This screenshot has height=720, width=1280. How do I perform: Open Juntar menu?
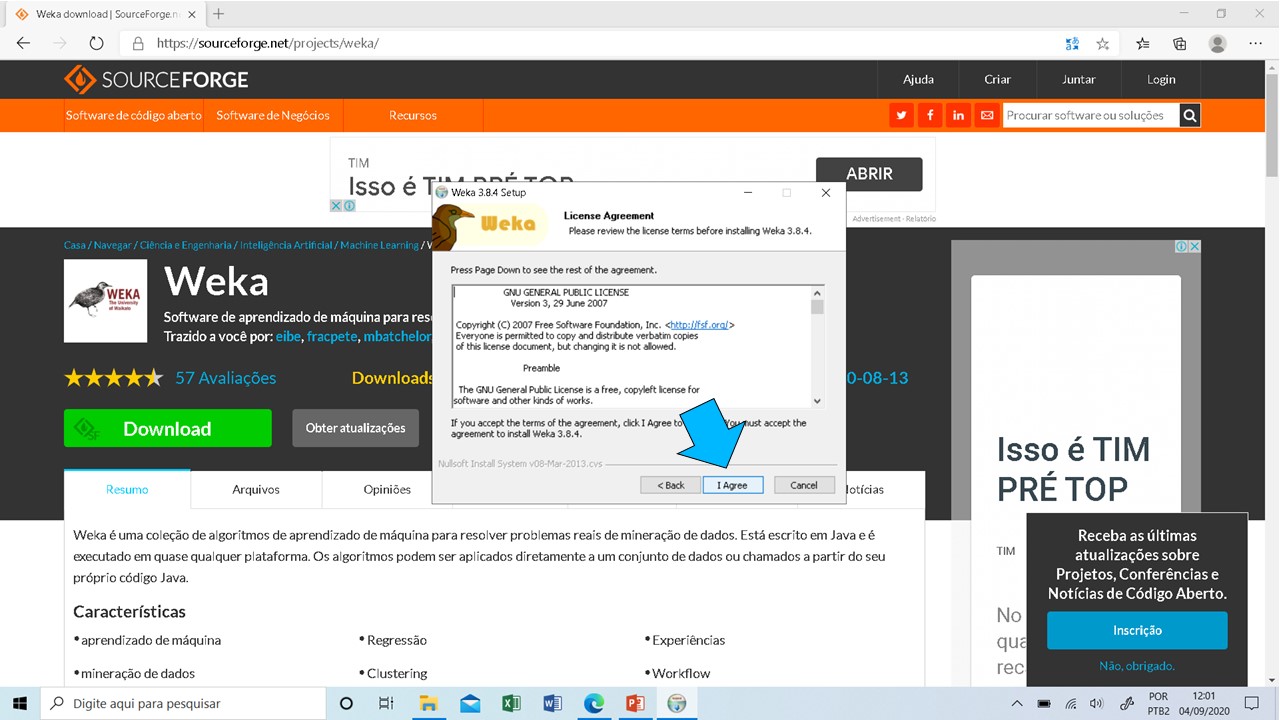(x=1078, y=80)
